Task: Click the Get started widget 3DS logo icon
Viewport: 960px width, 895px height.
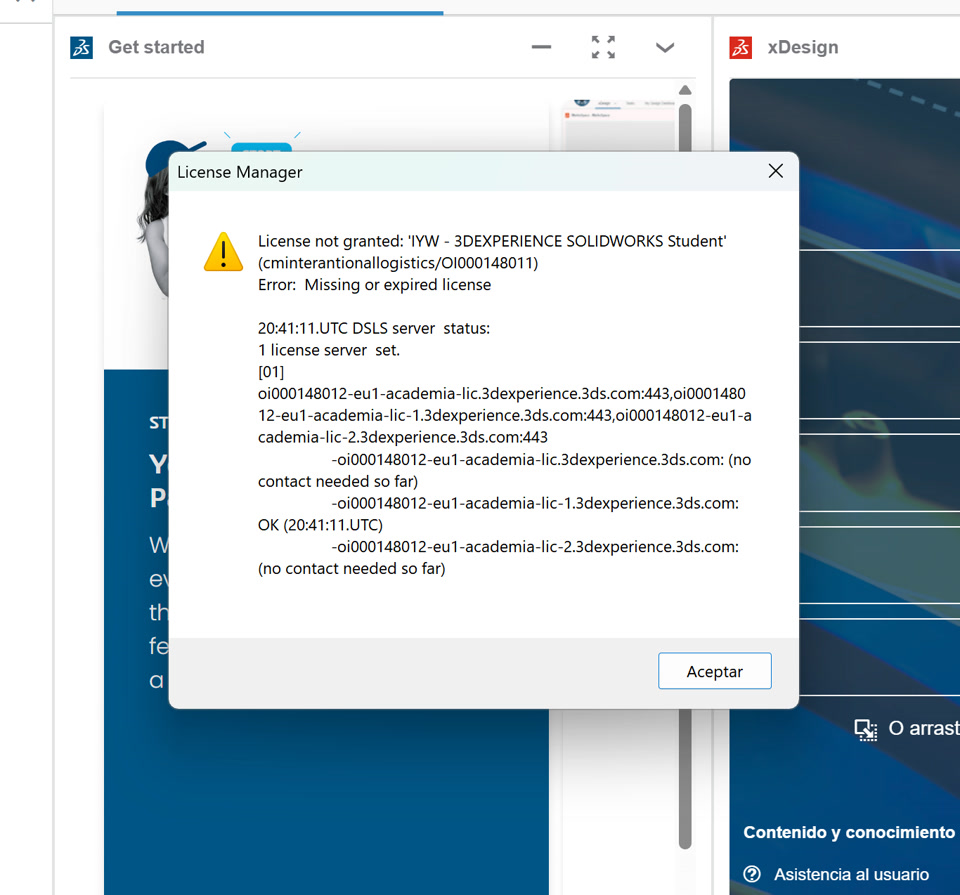Action: (81, 47)
